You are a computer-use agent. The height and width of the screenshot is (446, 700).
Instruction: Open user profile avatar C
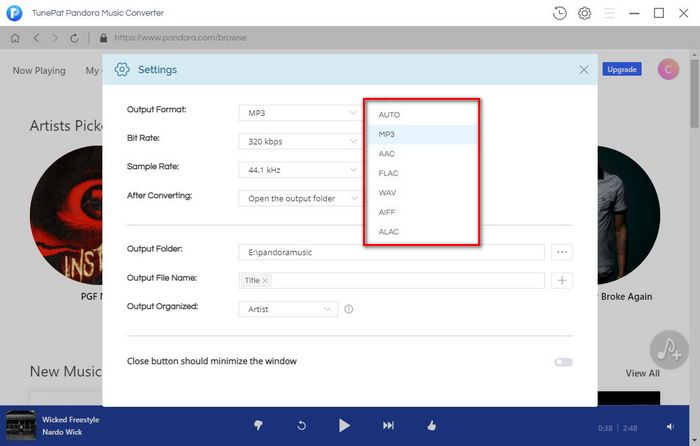coord(668,70)
